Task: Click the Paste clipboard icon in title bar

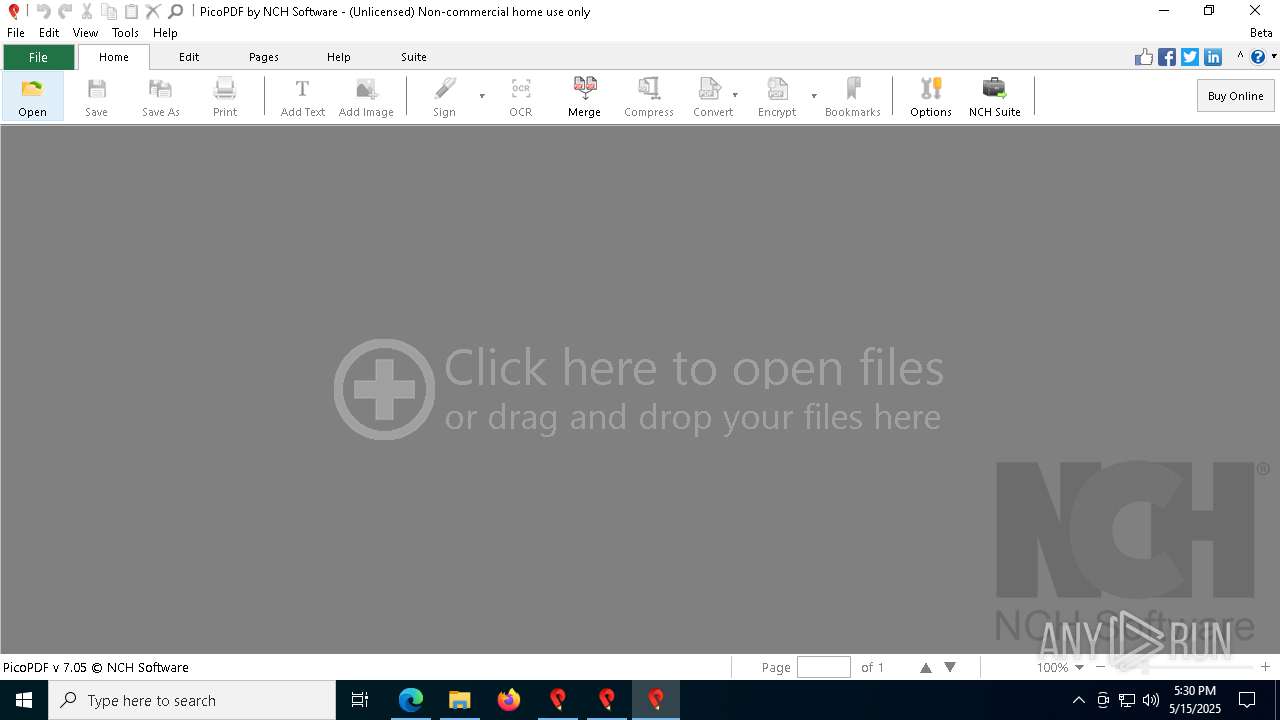Action: click(x=131, y=11)
